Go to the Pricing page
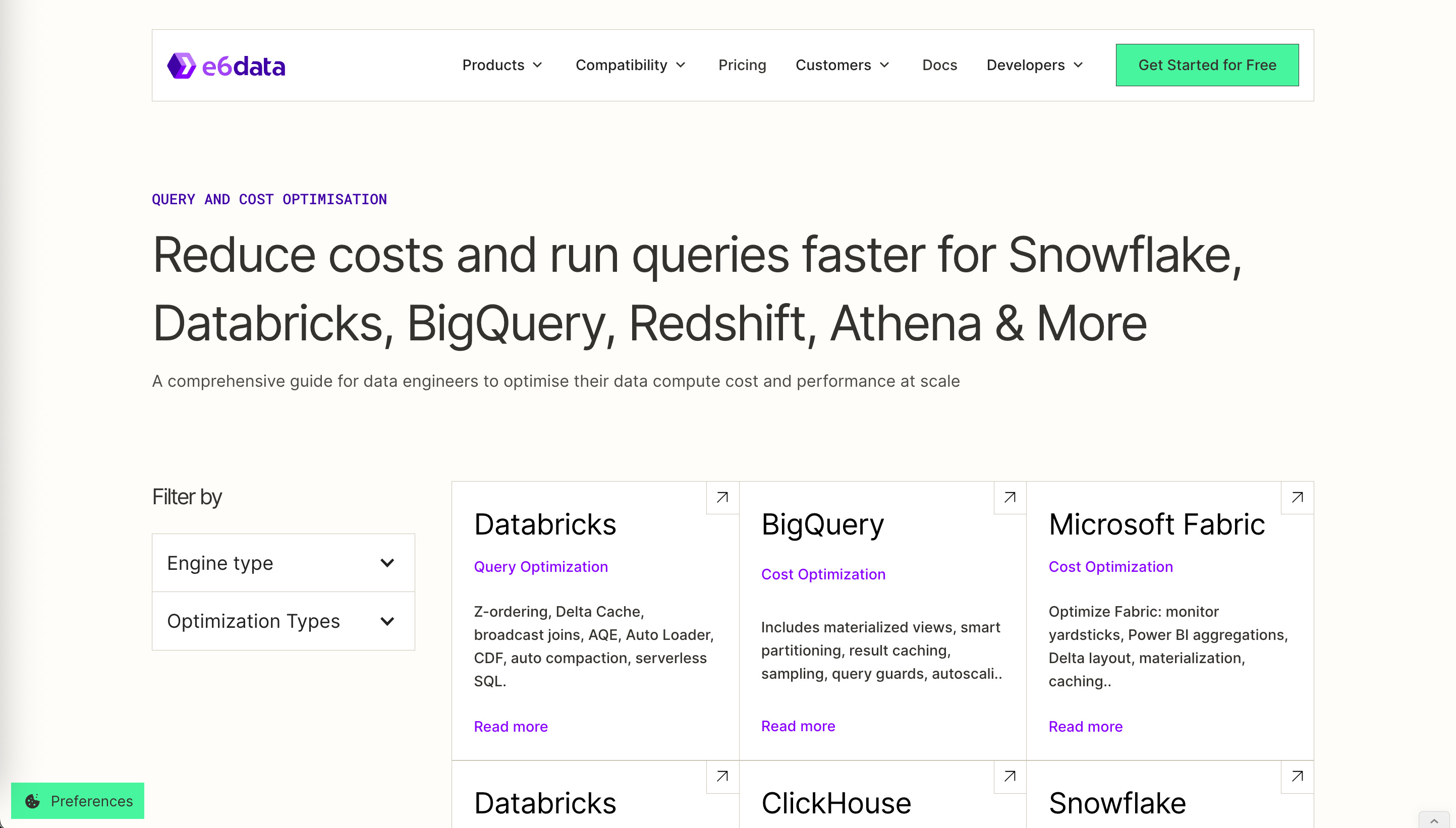The width and height of the screenshot is (1456, 828). pos(742,66)
